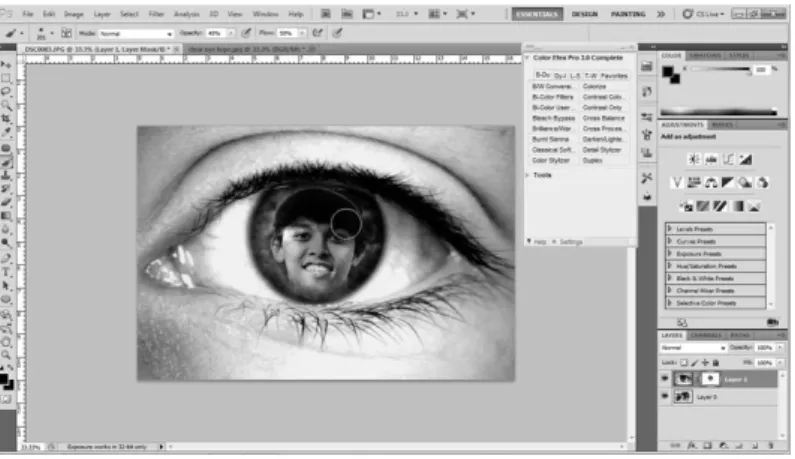Expand Exposure Presets
This screenshot has width=795, height=459.
[669, 253]
